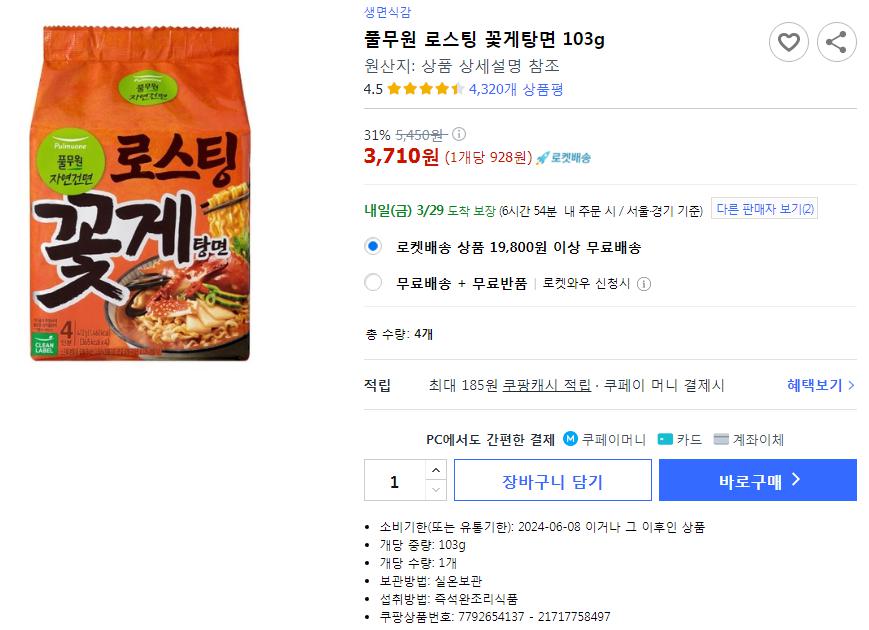Image resolution: width=869 pixels, height=630 pixels.
Task: Click the 생면식감 brand link
Action: point(387,12)
